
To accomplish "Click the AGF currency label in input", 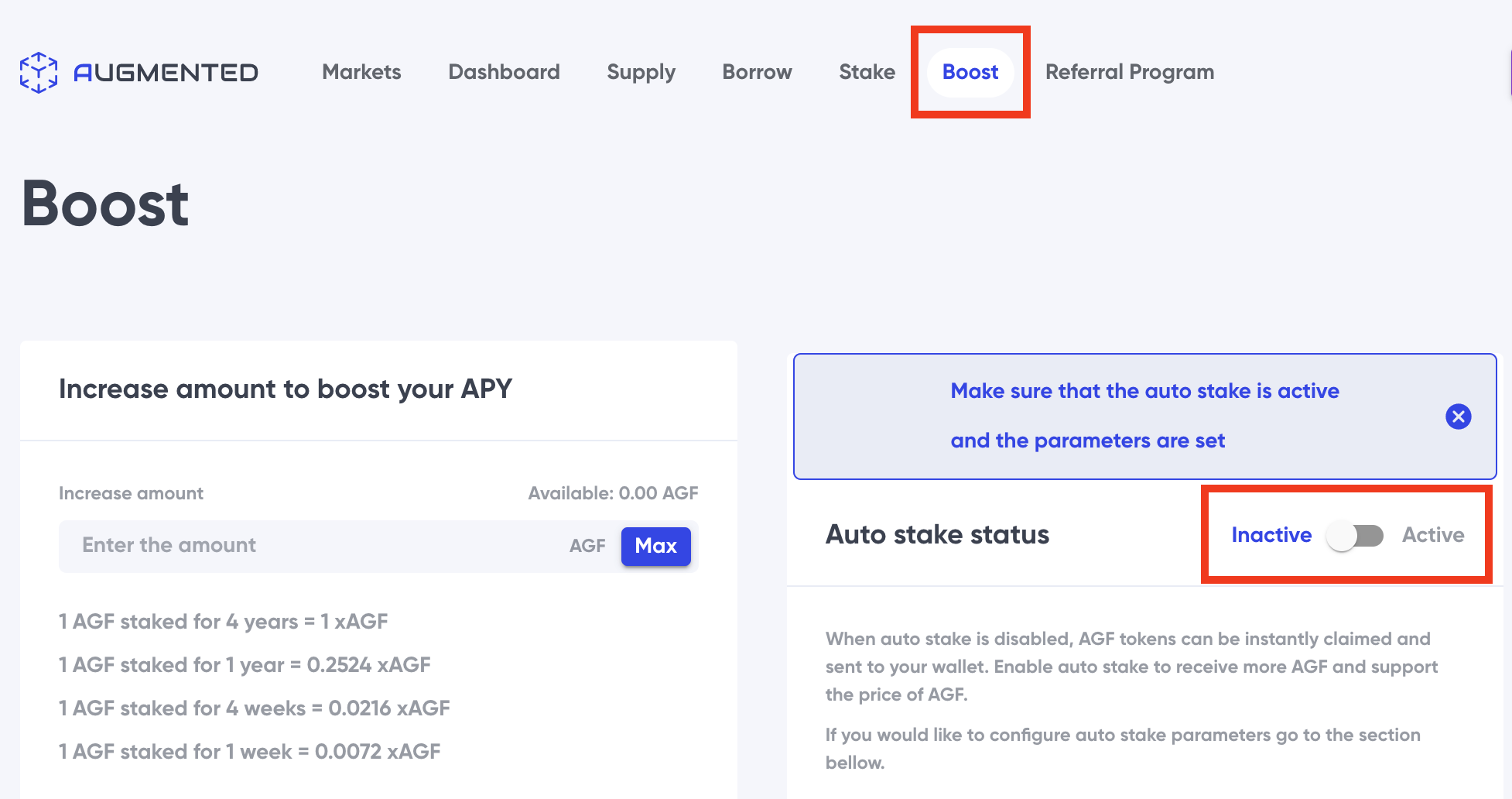I will pos(587,546).
